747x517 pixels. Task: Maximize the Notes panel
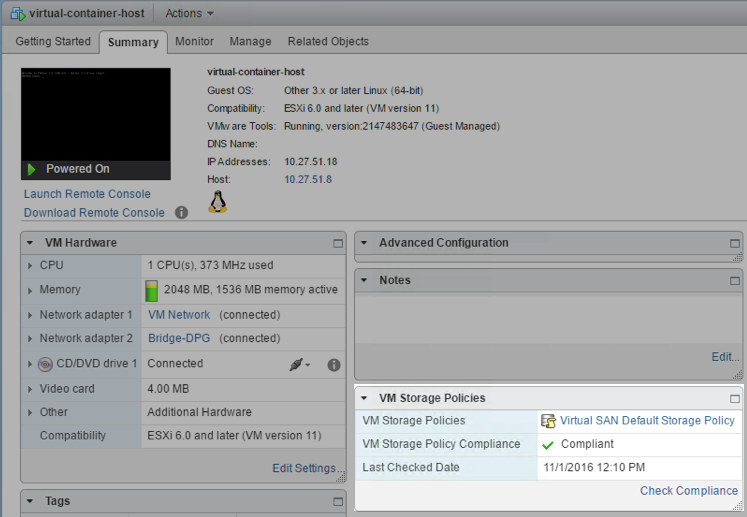coord(735,281)
